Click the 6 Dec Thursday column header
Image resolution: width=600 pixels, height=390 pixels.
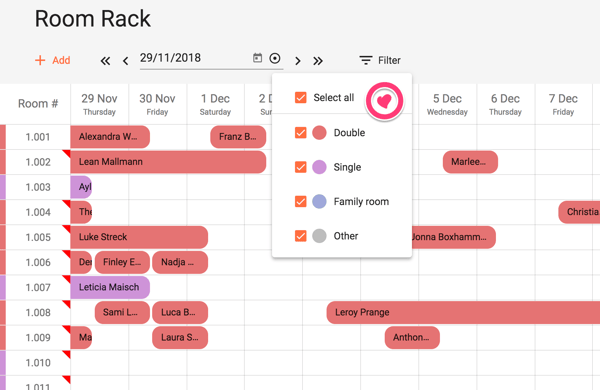tap(505, 104)
